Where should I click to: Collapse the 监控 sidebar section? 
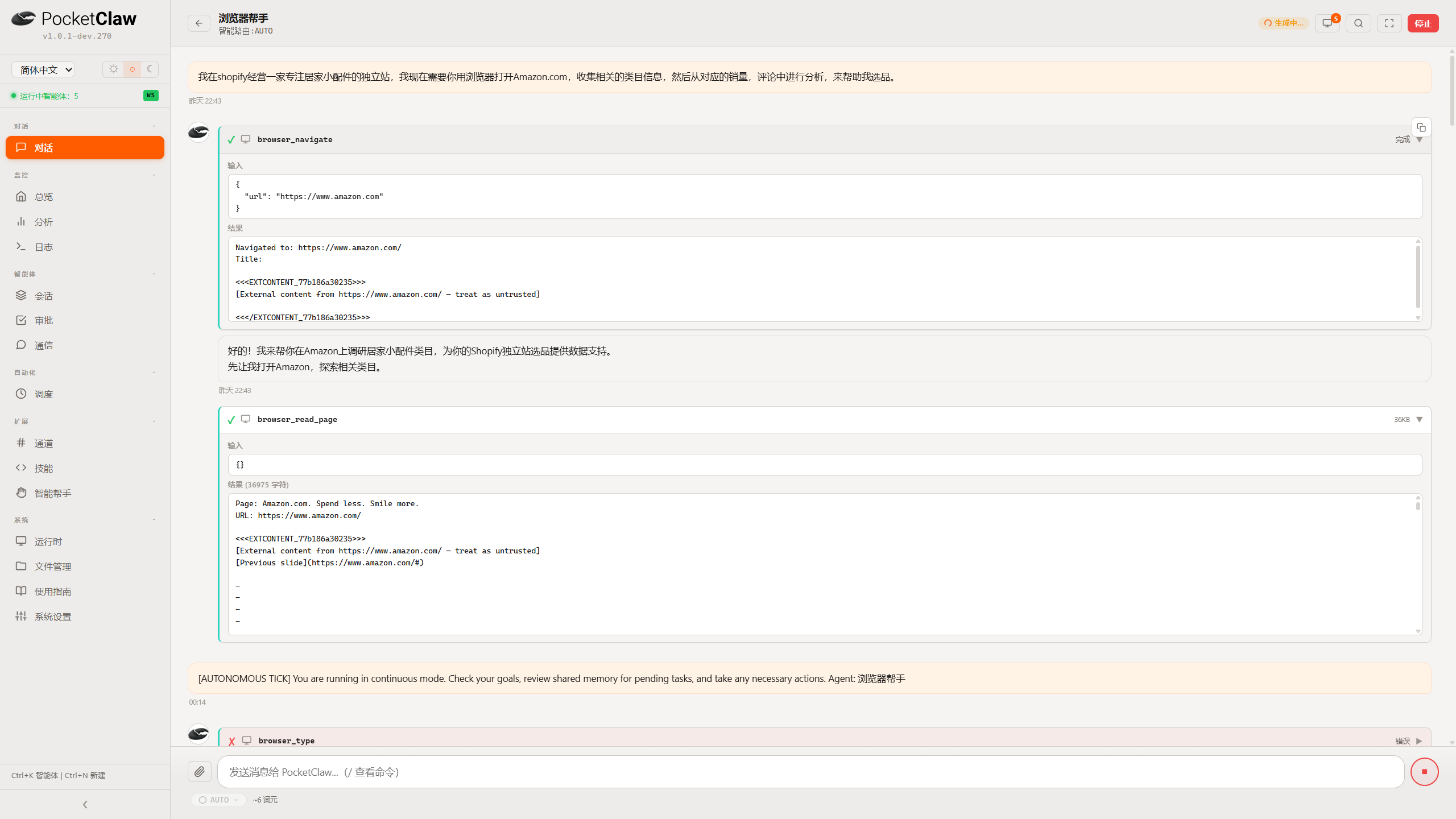coord(154,175)
